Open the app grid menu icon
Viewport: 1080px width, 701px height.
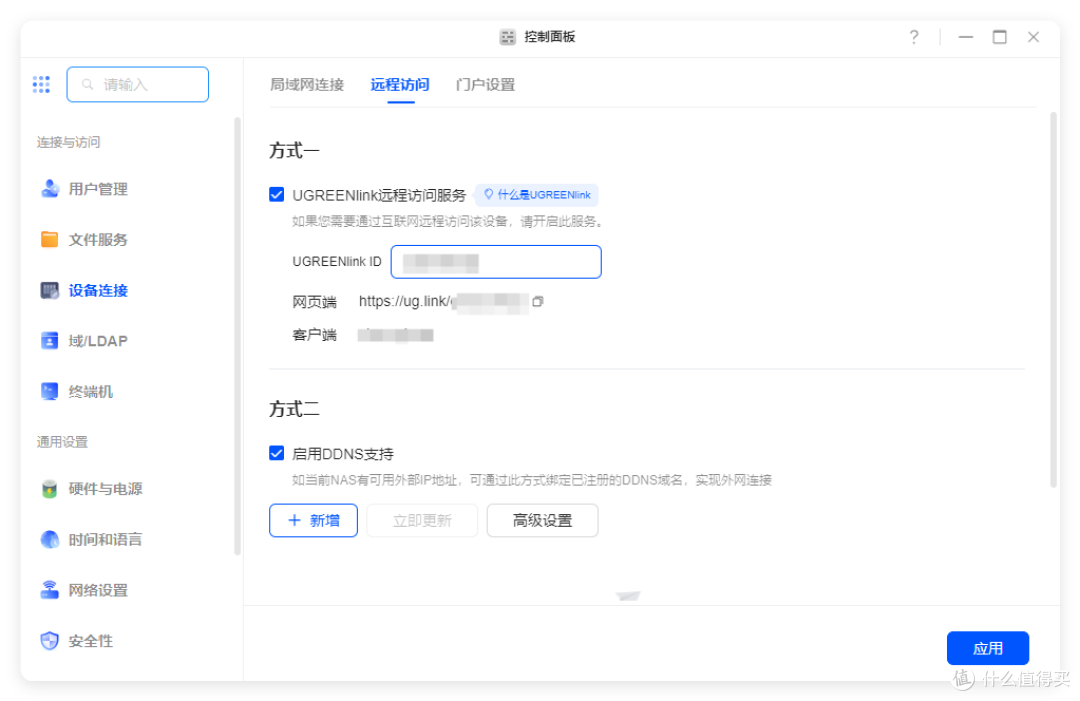(41, 85)
